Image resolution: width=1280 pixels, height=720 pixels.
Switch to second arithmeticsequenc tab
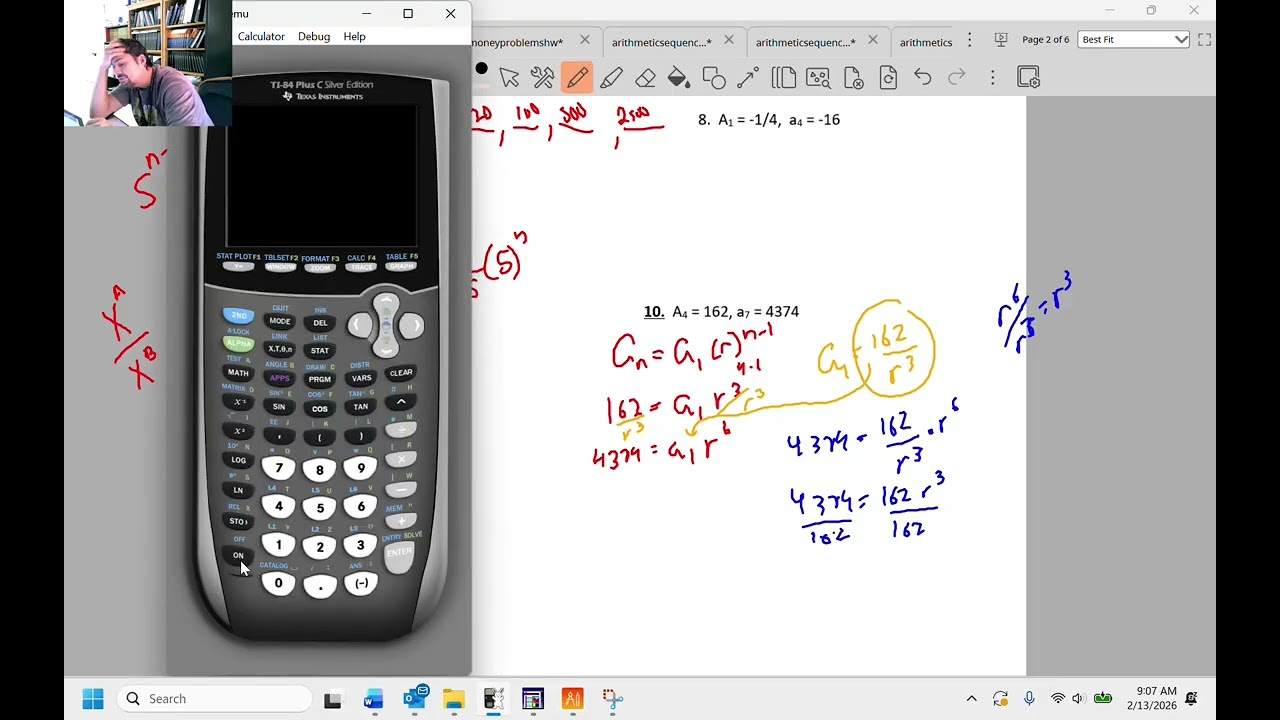point(661,42)
